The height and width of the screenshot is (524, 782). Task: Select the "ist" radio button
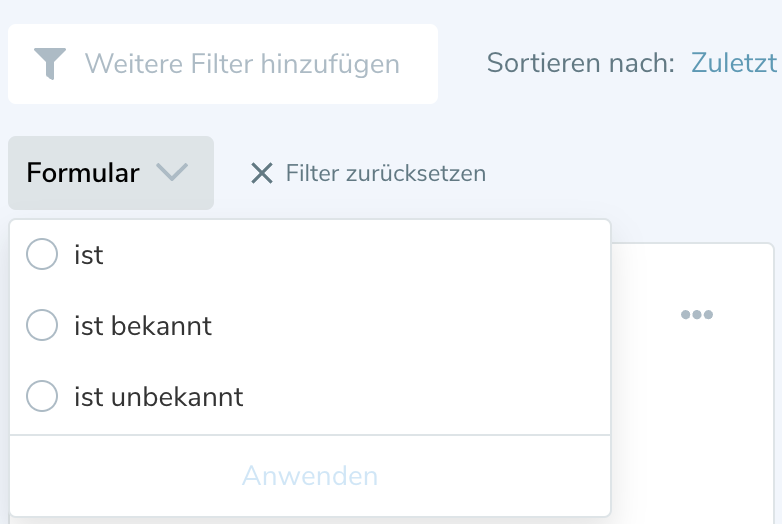coord(42,255)
